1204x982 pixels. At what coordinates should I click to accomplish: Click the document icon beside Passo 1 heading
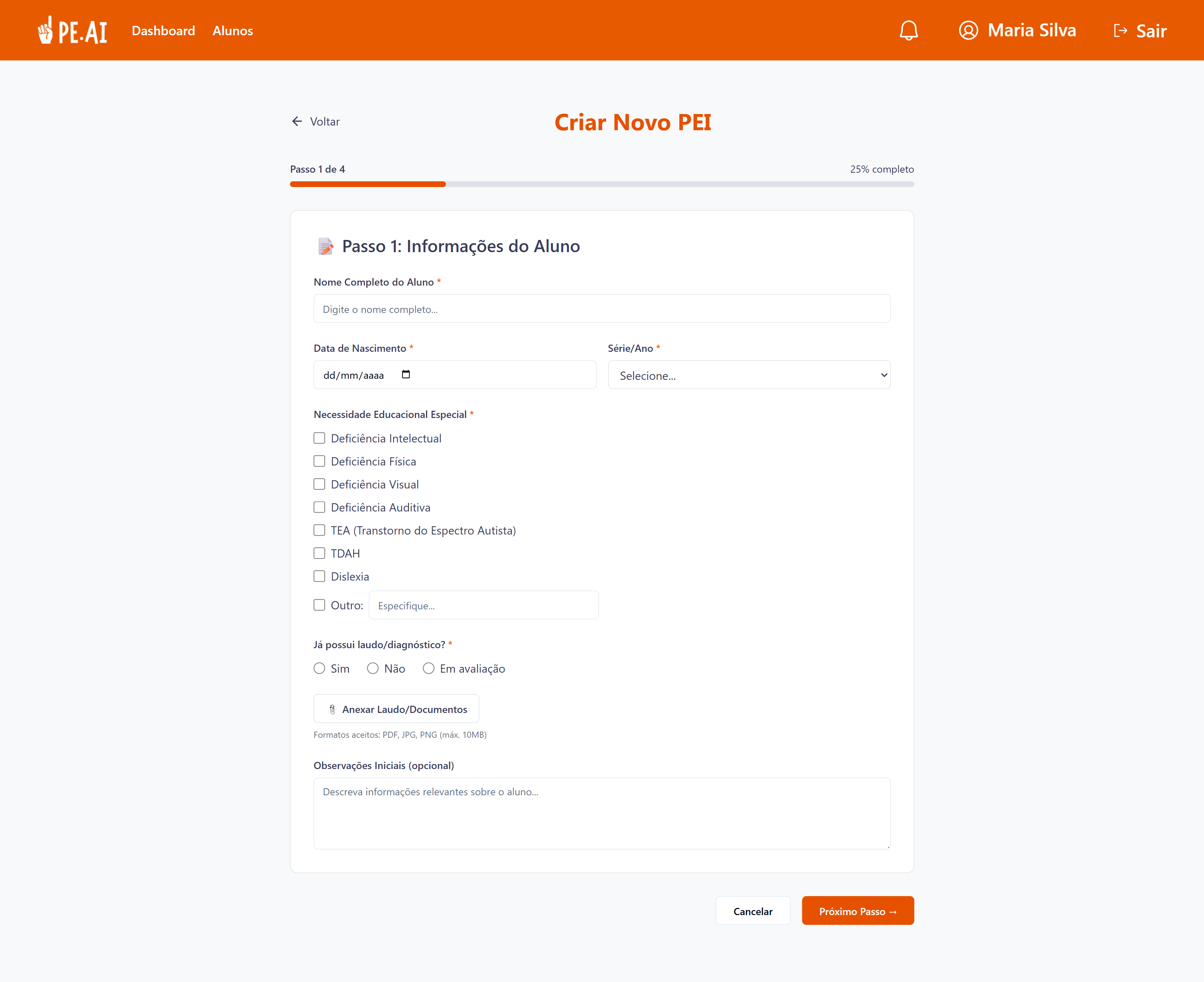pyautogui.click(x=326, y=247)
